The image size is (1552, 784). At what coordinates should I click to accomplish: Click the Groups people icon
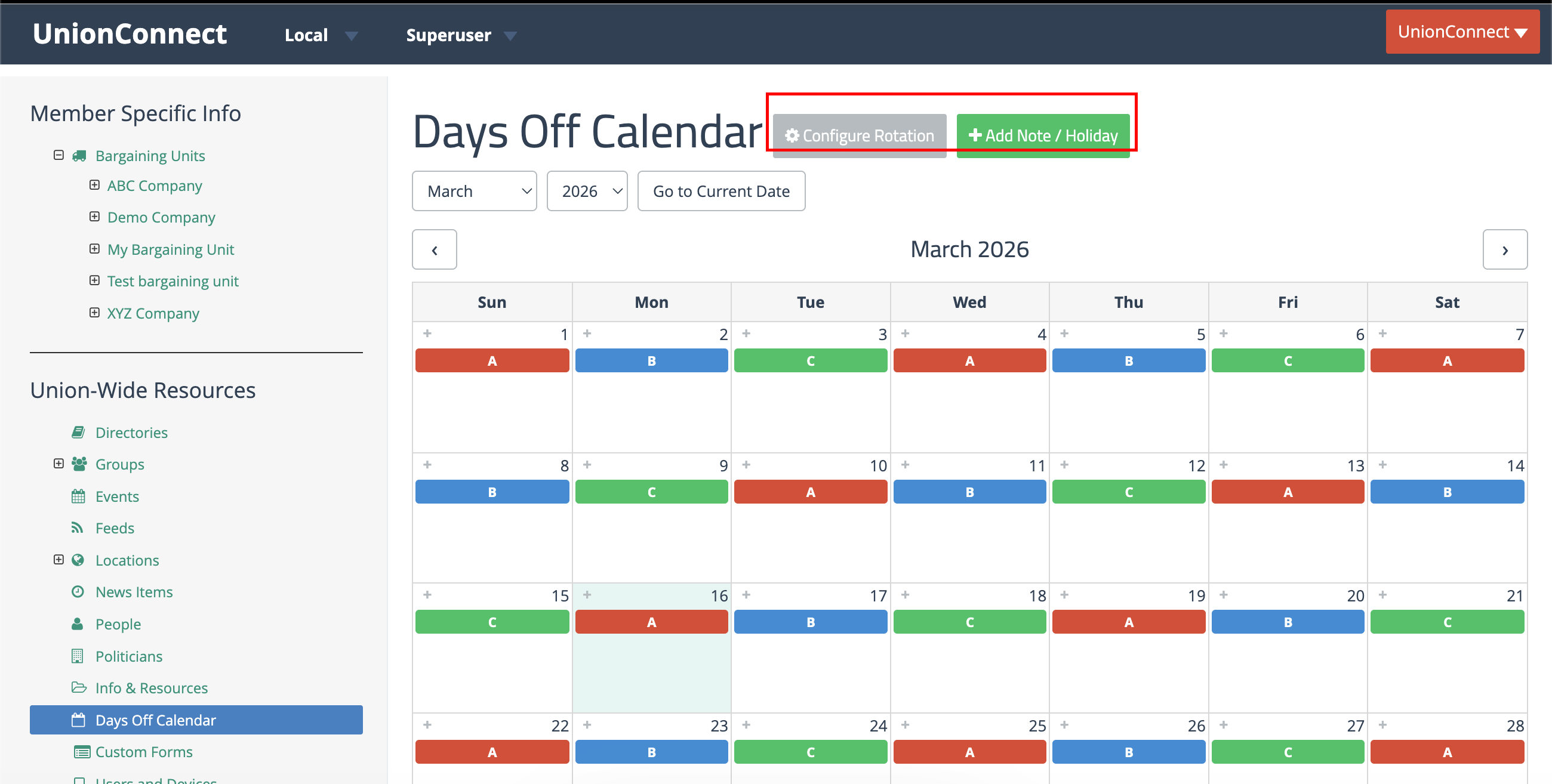[x=78, y=464]
